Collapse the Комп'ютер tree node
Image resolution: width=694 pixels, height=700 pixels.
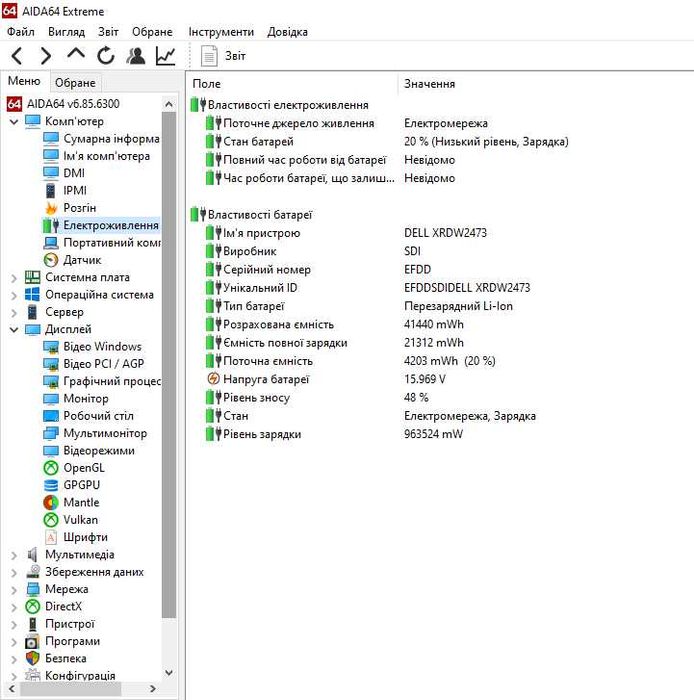tap(14, 121)
